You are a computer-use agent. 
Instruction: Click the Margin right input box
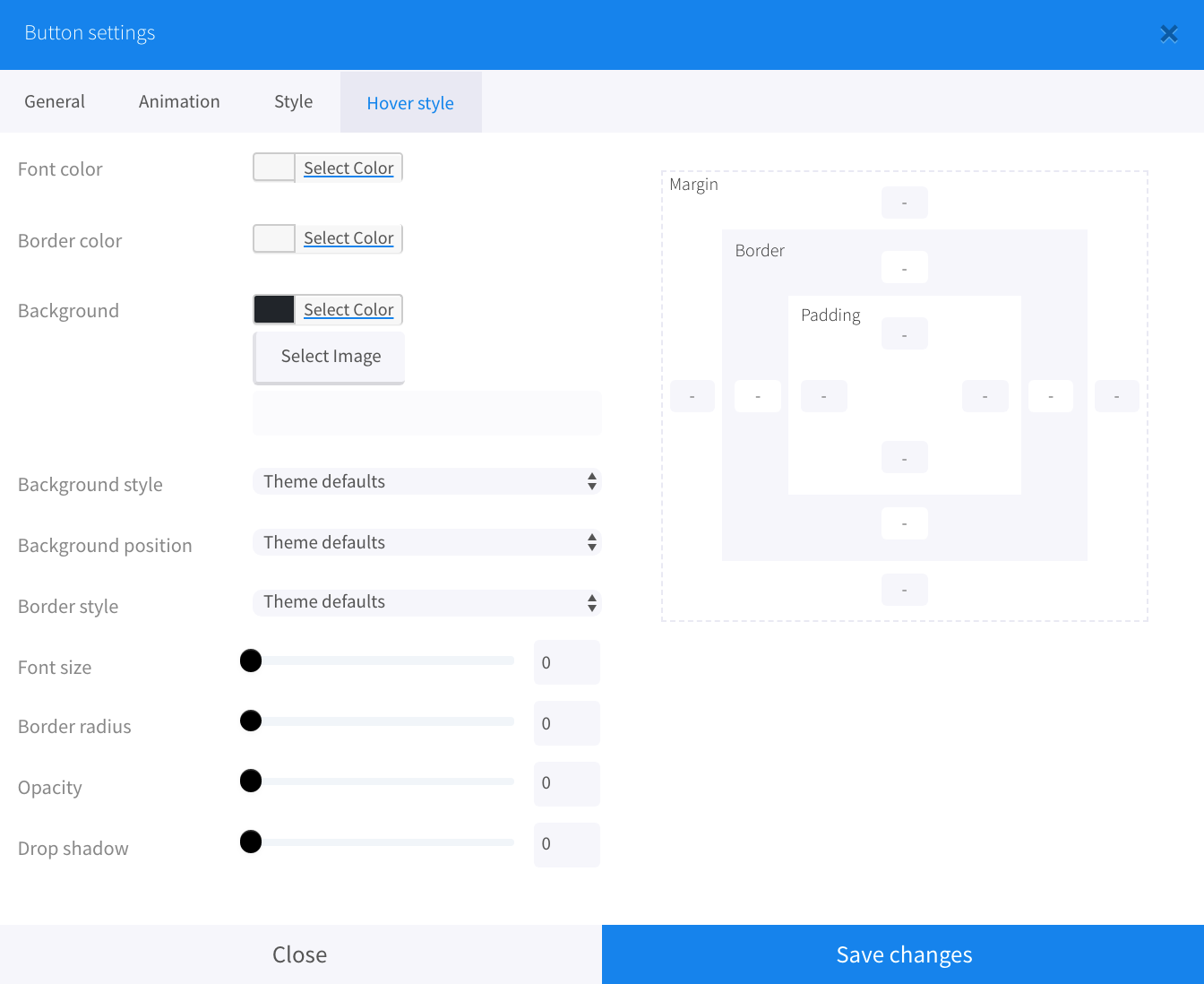[x=1117, y=396]
